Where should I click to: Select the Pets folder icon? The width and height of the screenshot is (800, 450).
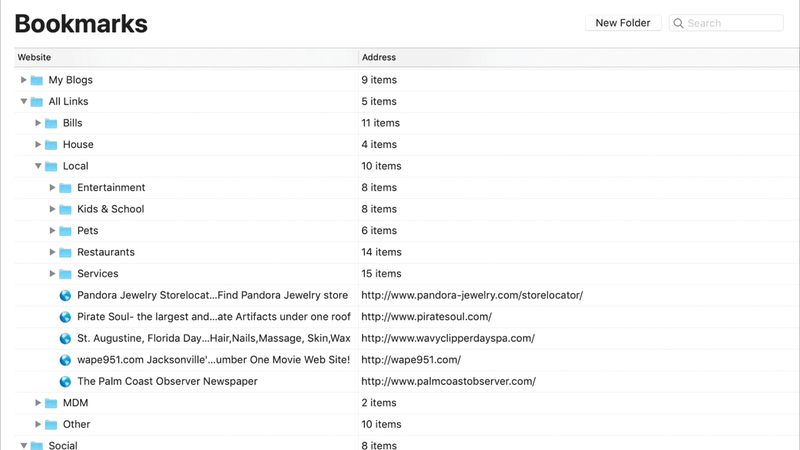[65, 231]
